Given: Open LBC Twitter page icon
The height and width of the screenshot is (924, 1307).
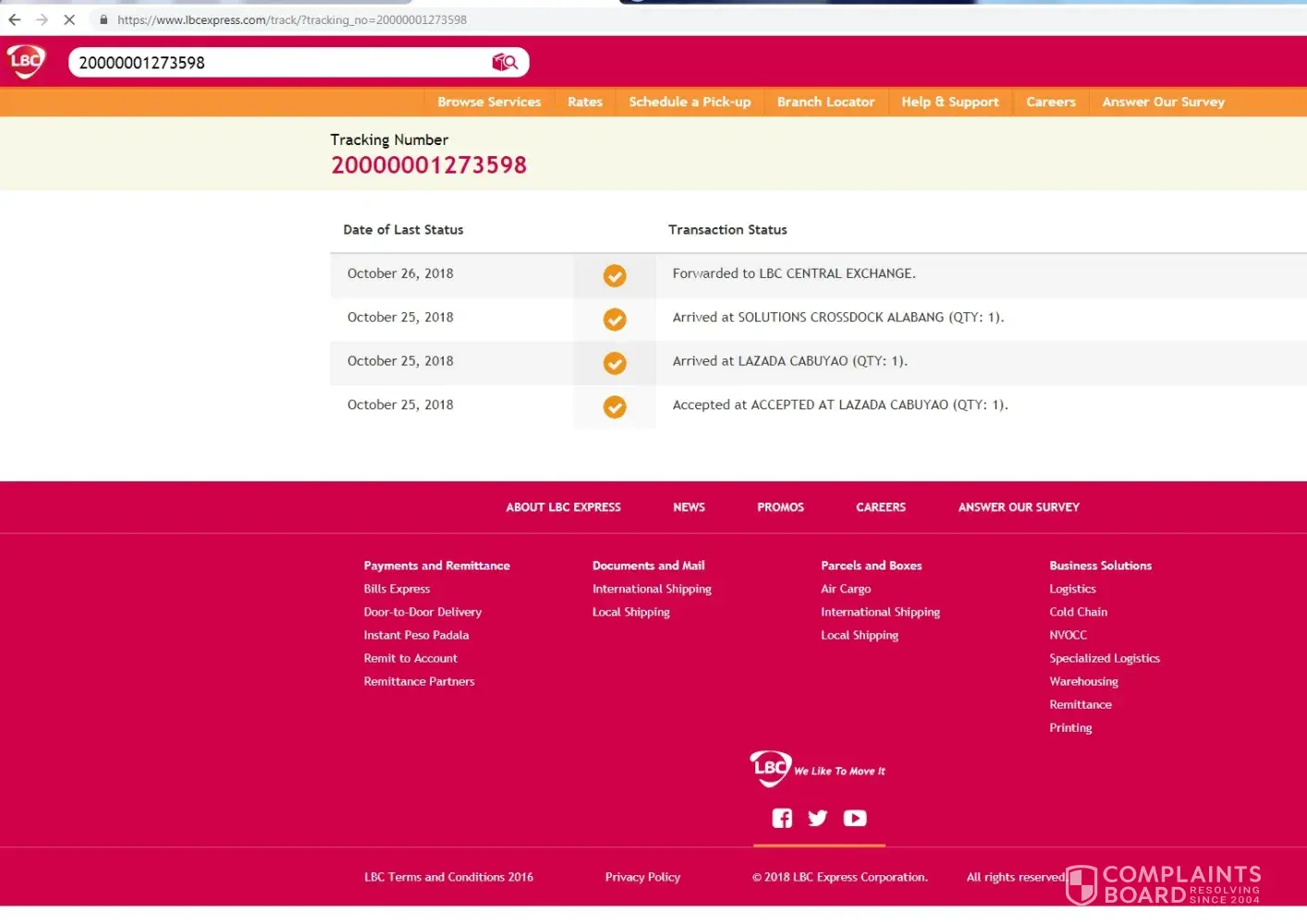Looking at the screenshot, I should [817, 818].
